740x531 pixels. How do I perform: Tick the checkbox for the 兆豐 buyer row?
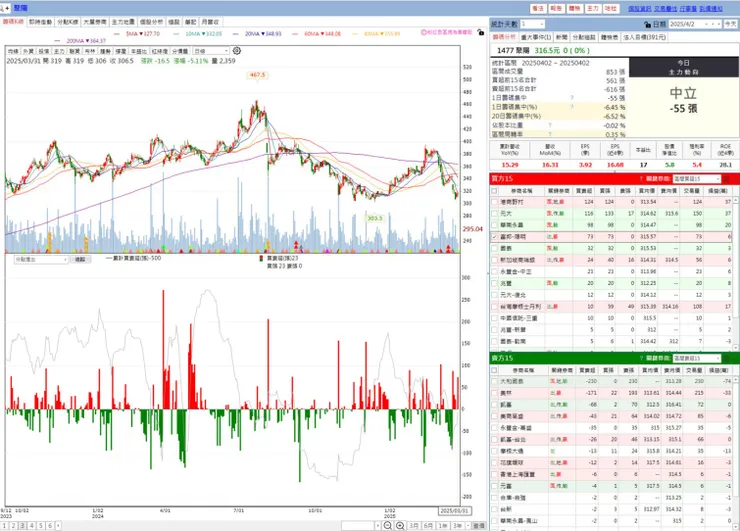(x=494, y=283)
